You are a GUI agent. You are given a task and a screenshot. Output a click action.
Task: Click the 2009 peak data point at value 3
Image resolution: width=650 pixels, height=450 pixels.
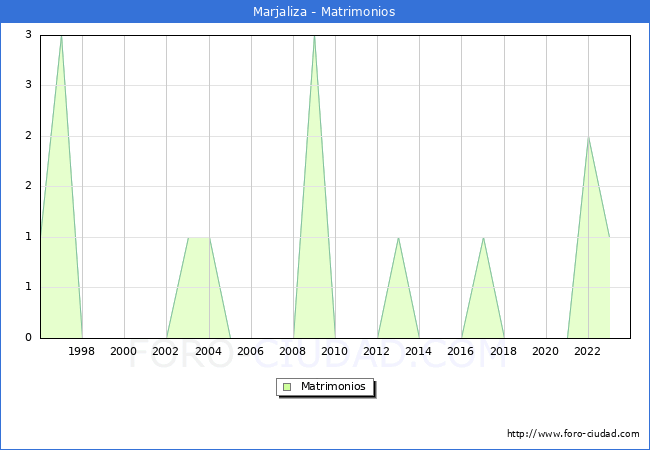tap(314, 36)
